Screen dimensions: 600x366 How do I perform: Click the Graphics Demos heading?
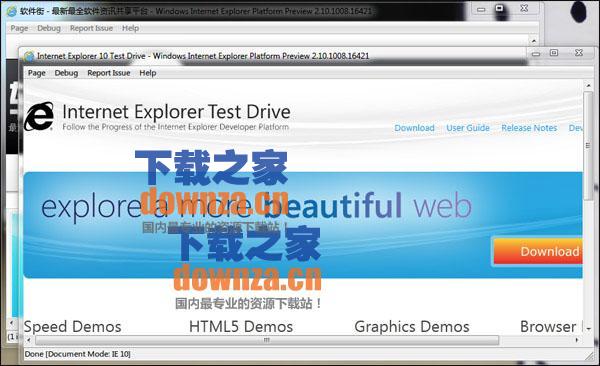(x=412, y=327)
